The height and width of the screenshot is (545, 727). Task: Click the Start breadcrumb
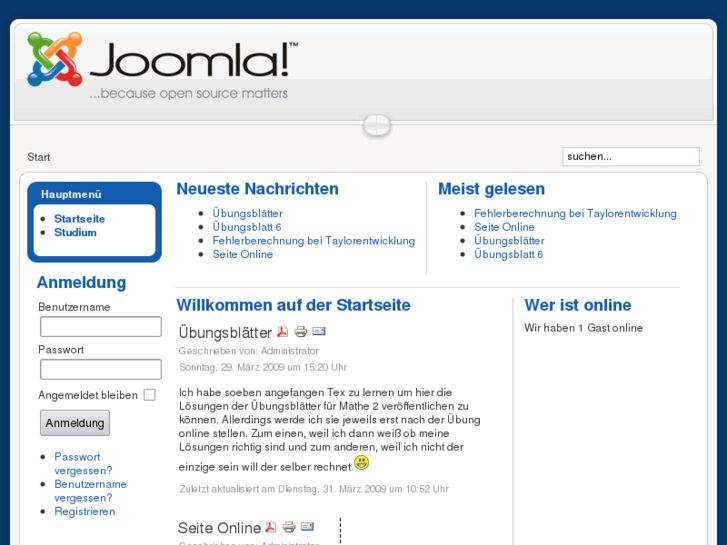pos(38,157)
